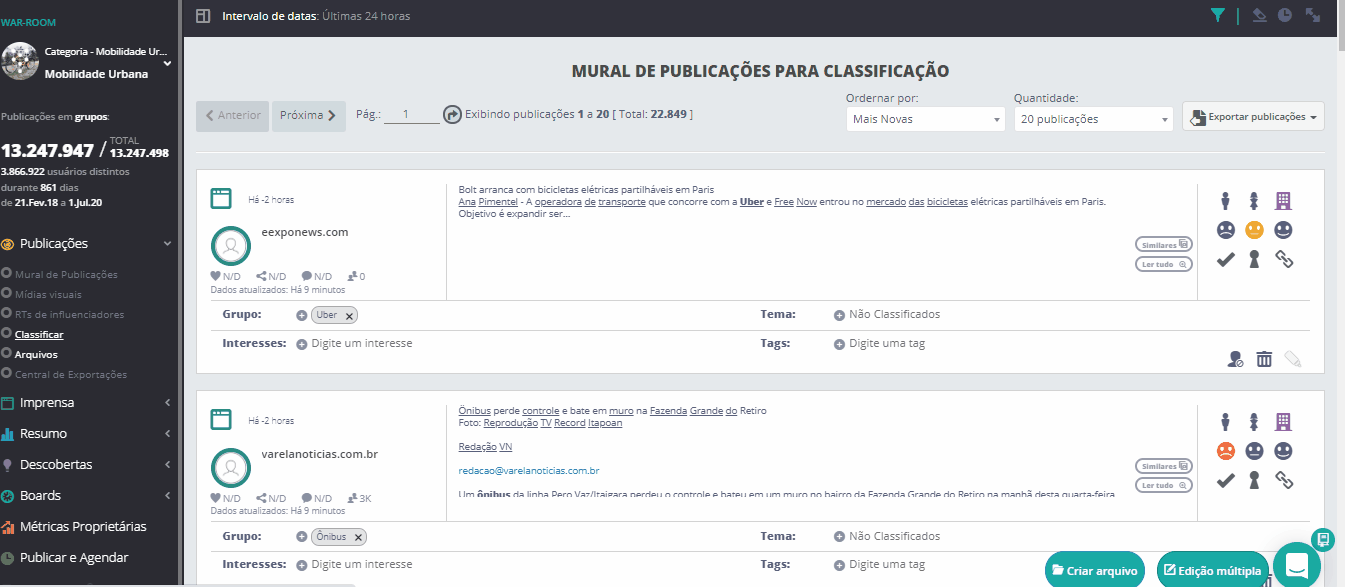1345x587 pixels.
Task: Open the Boards sidebar menu
Action: [88, 496]
